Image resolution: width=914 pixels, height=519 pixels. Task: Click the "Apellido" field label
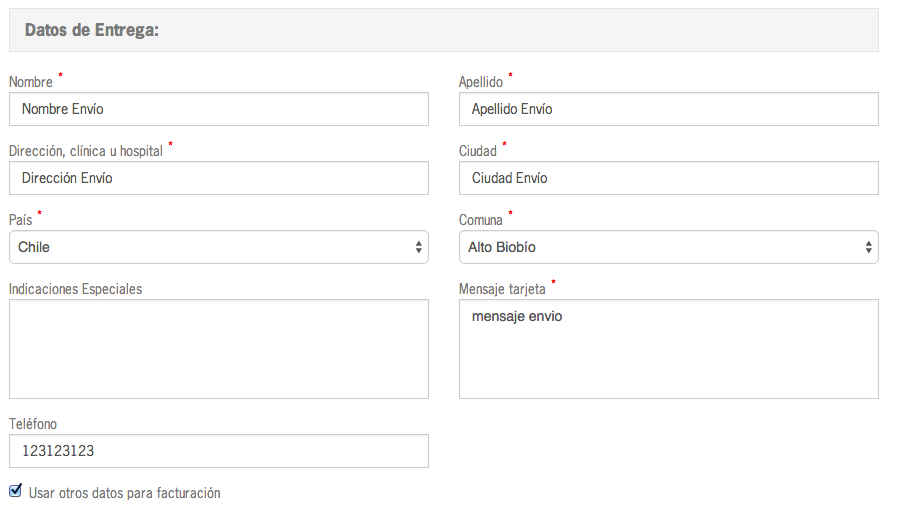[480, 82]
